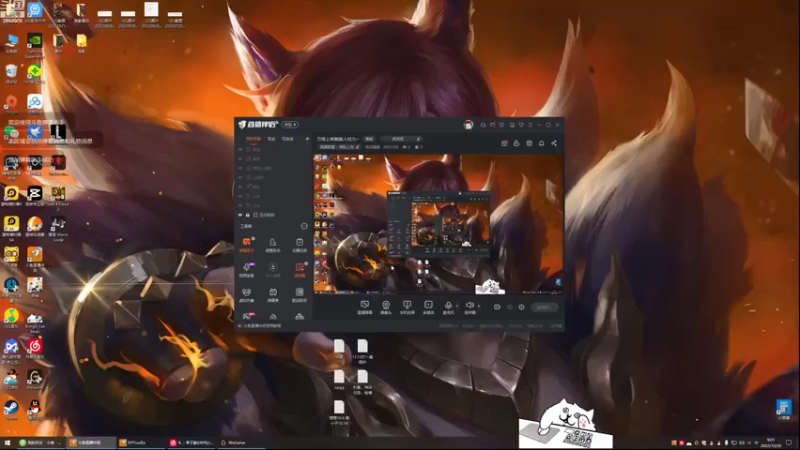This screenshot has width=800, height=450.
Task: Select the bottom source row with grid icon
Action: coord(273,215)
